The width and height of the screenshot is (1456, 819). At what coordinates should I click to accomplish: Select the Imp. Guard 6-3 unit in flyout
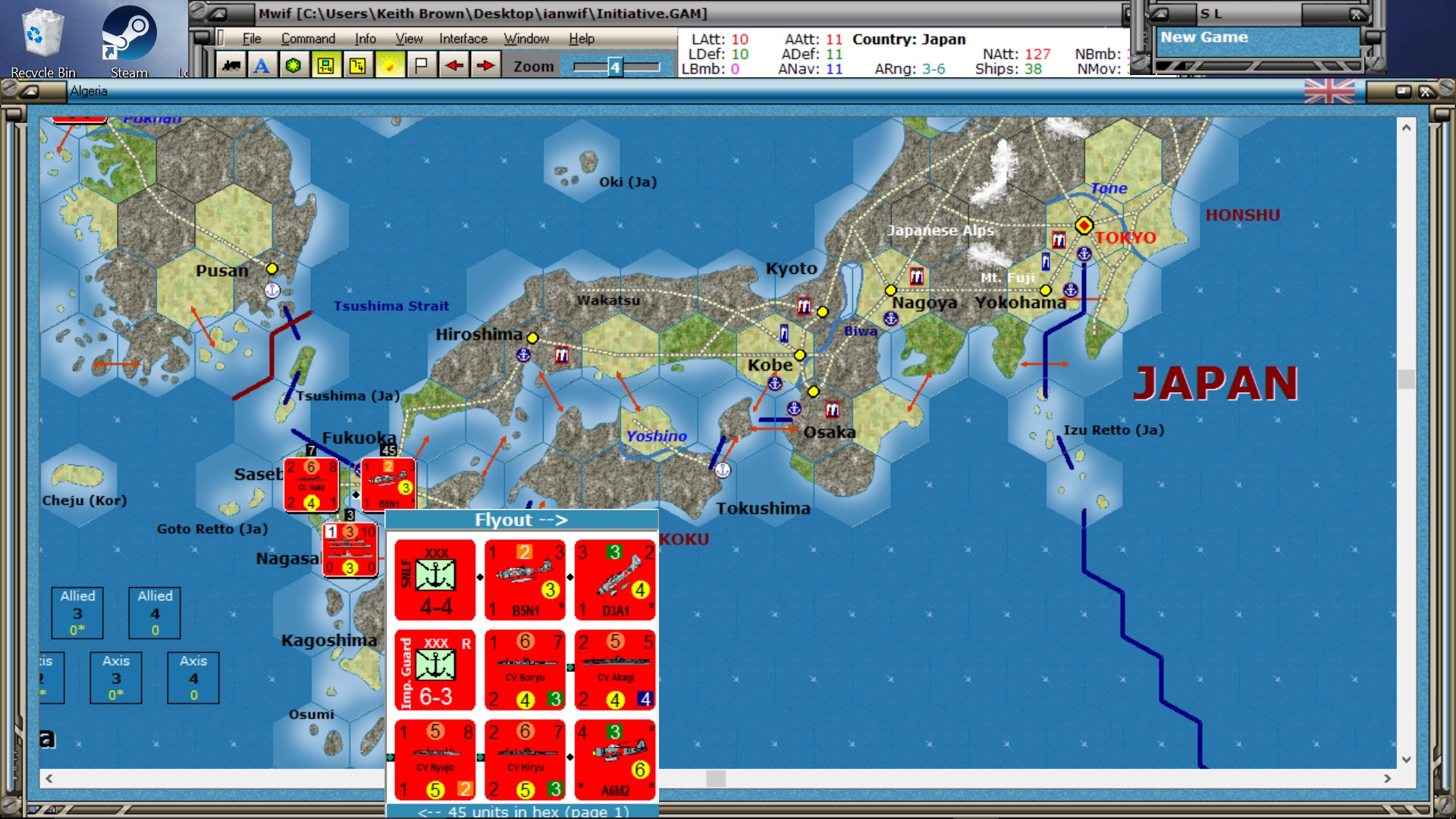[x=435, y=670]
